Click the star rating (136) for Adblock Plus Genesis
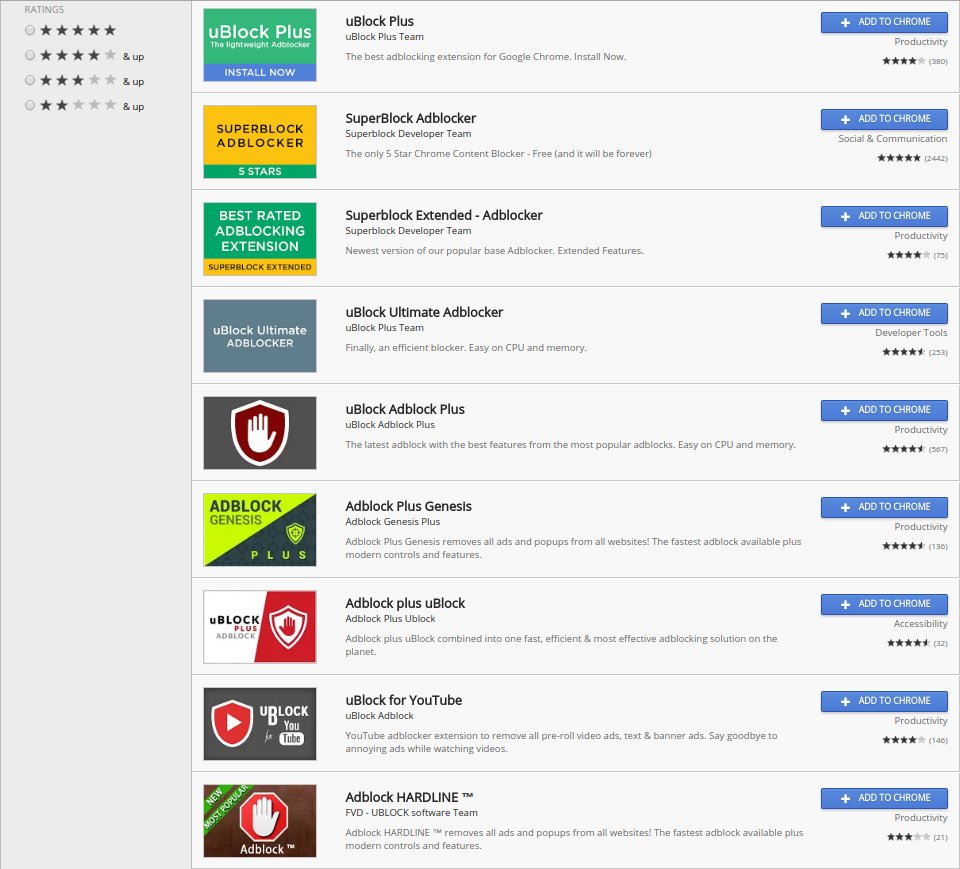The height and width of the screenshot is (869, 960). click(x=915, y=546)
